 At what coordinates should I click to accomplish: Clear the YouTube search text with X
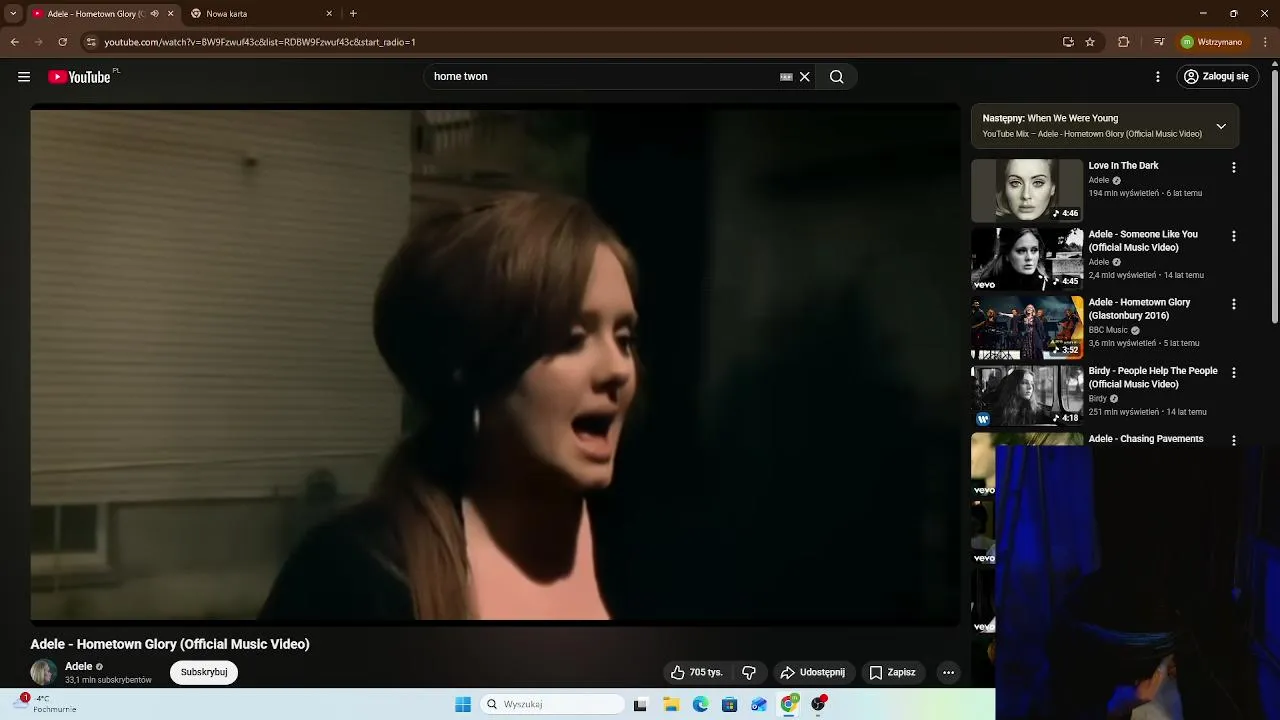pyautogui.click(x=804, y=77)
